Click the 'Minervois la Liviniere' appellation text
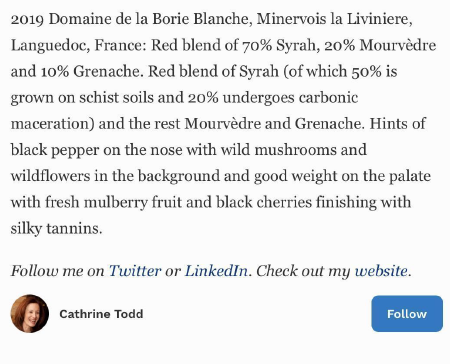 click(334, 19)
